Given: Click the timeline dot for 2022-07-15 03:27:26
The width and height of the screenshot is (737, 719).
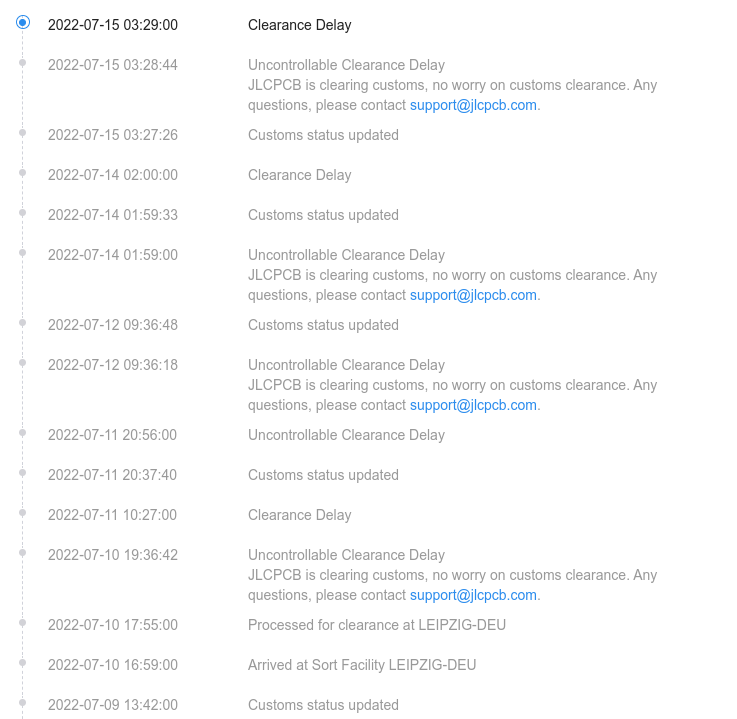Looking at the screenshot, I should pos(23,132).
